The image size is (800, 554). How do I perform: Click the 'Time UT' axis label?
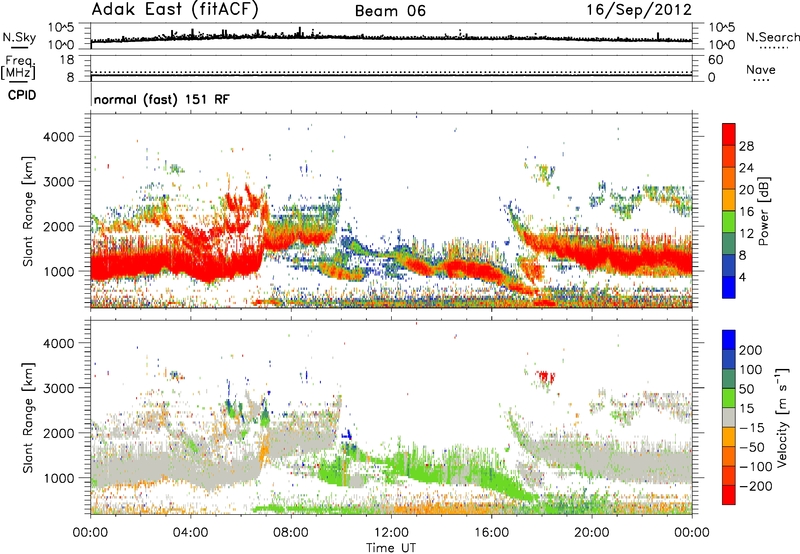click(x=391, y=548)
